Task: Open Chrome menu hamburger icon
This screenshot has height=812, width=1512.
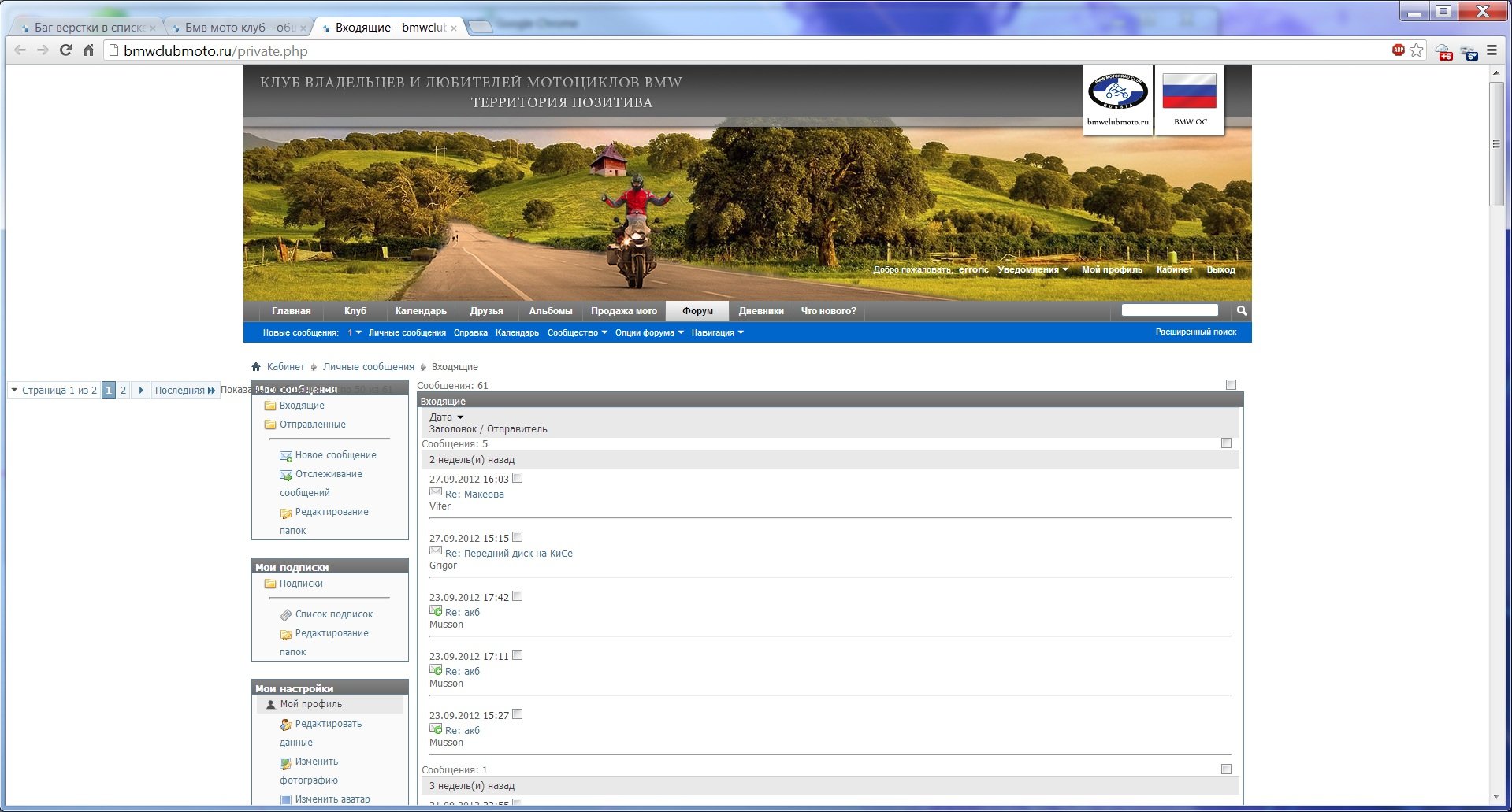Action: (1492, 50)
